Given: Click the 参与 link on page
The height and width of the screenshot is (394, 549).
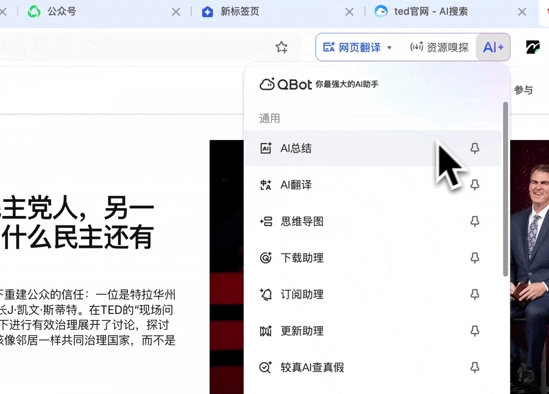Looking at the screenshot, I should coord(523,90).
